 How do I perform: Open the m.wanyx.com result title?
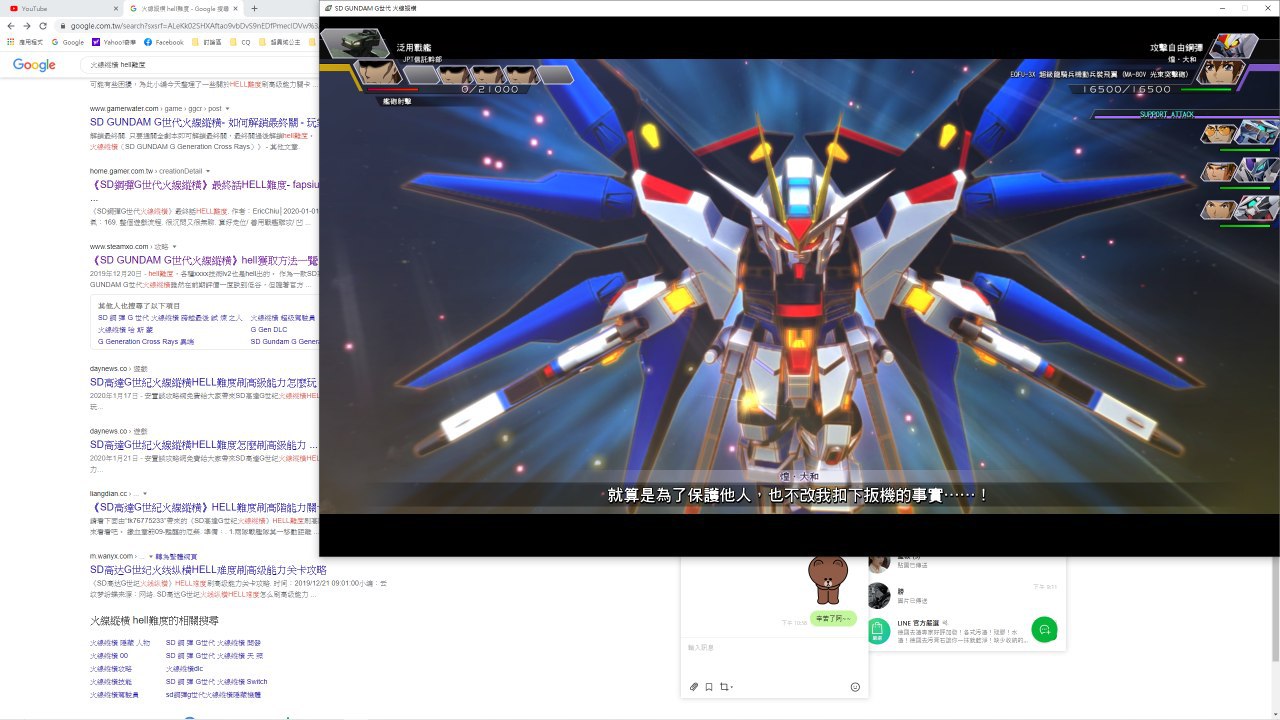(208, 570)
